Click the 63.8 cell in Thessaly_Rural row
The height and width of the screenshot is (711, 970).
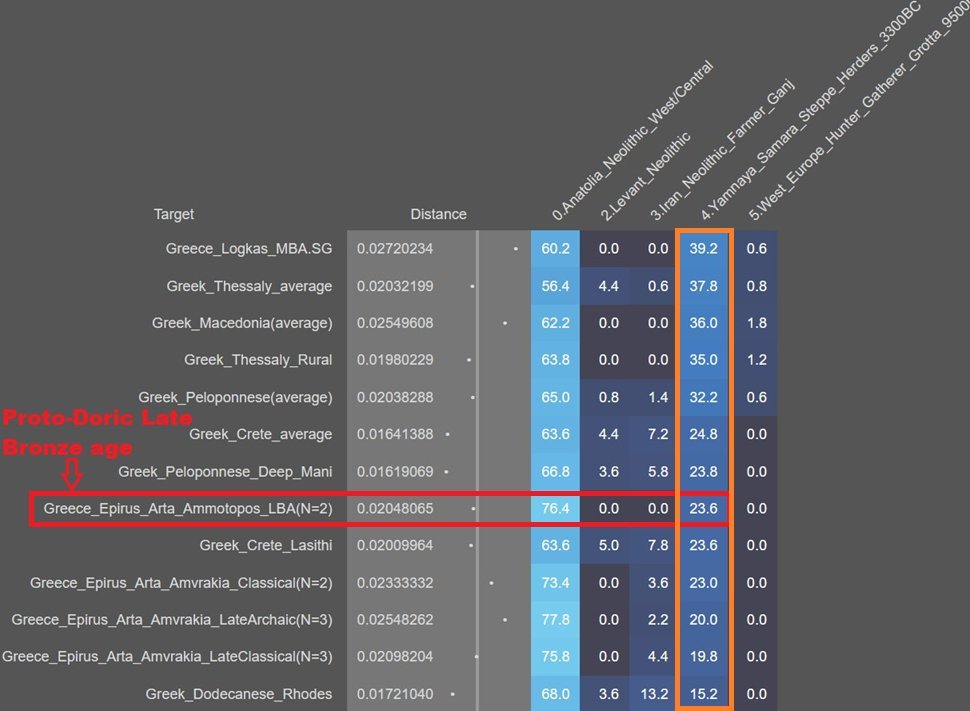point(556,360)
